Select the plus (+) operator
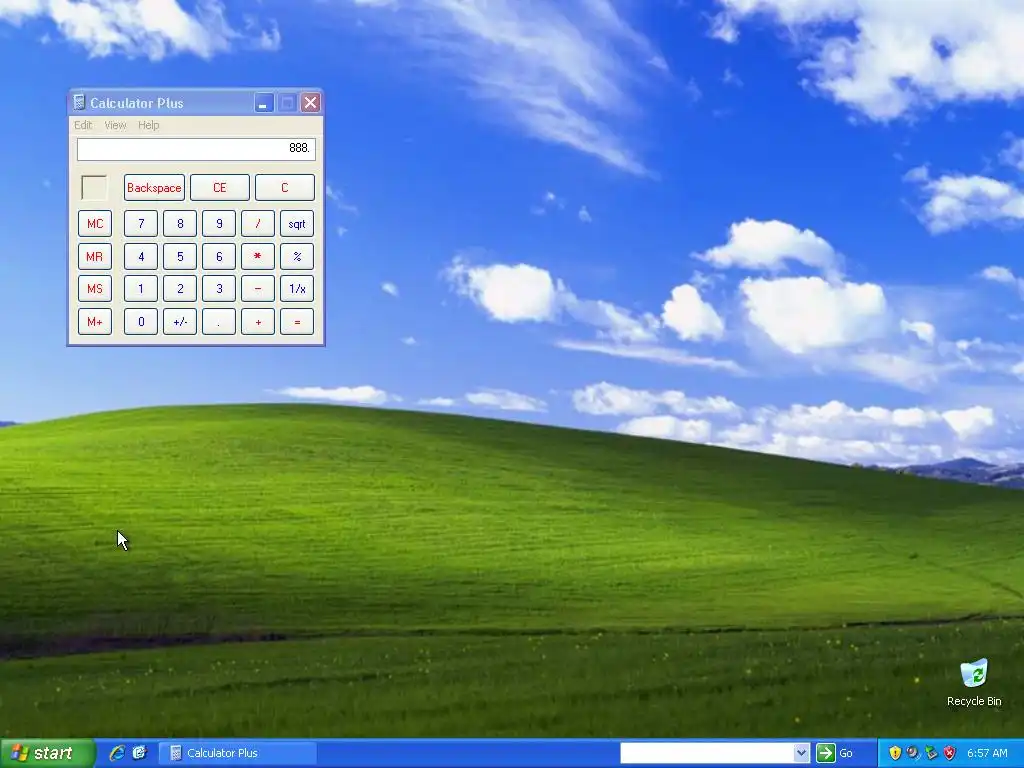 coord(258,321)
